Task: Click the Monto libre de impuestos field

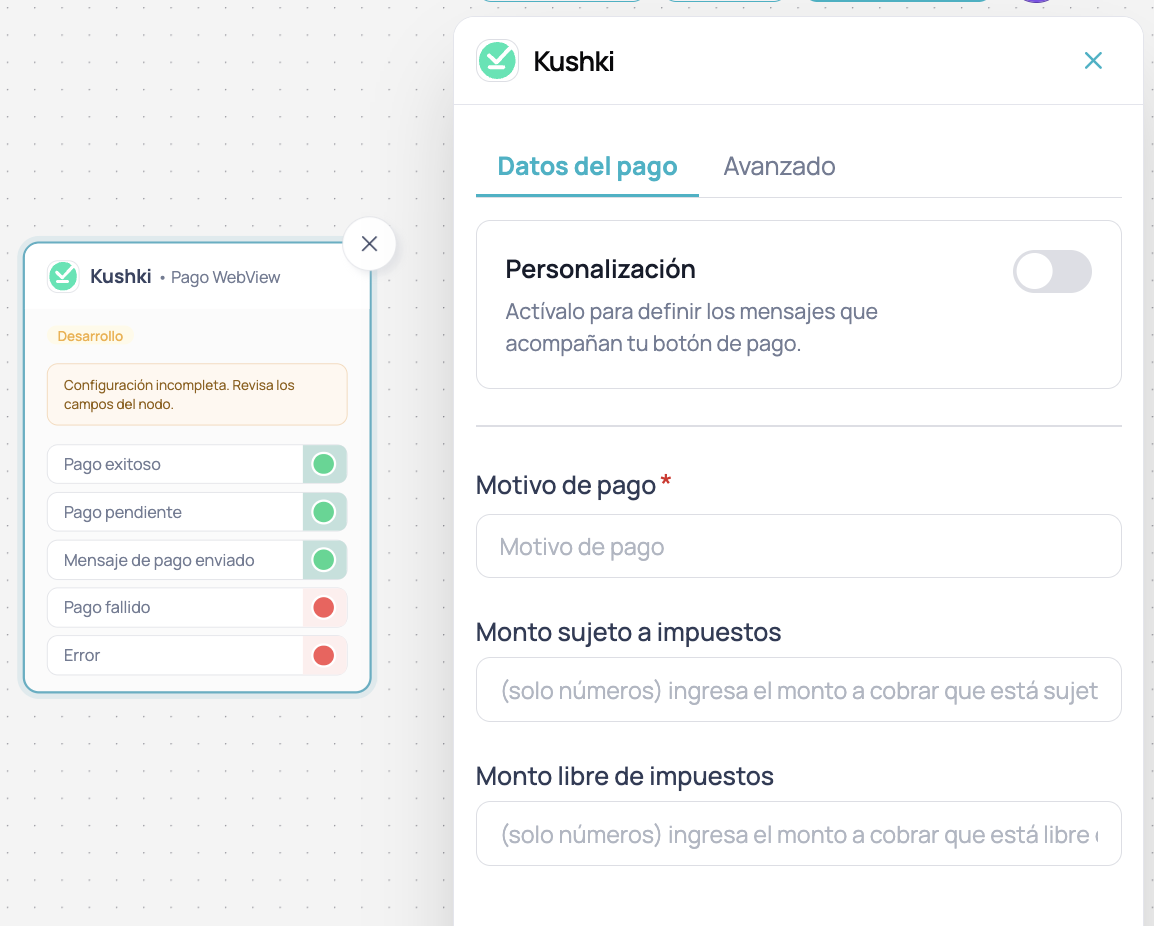Action: (799, 833)
